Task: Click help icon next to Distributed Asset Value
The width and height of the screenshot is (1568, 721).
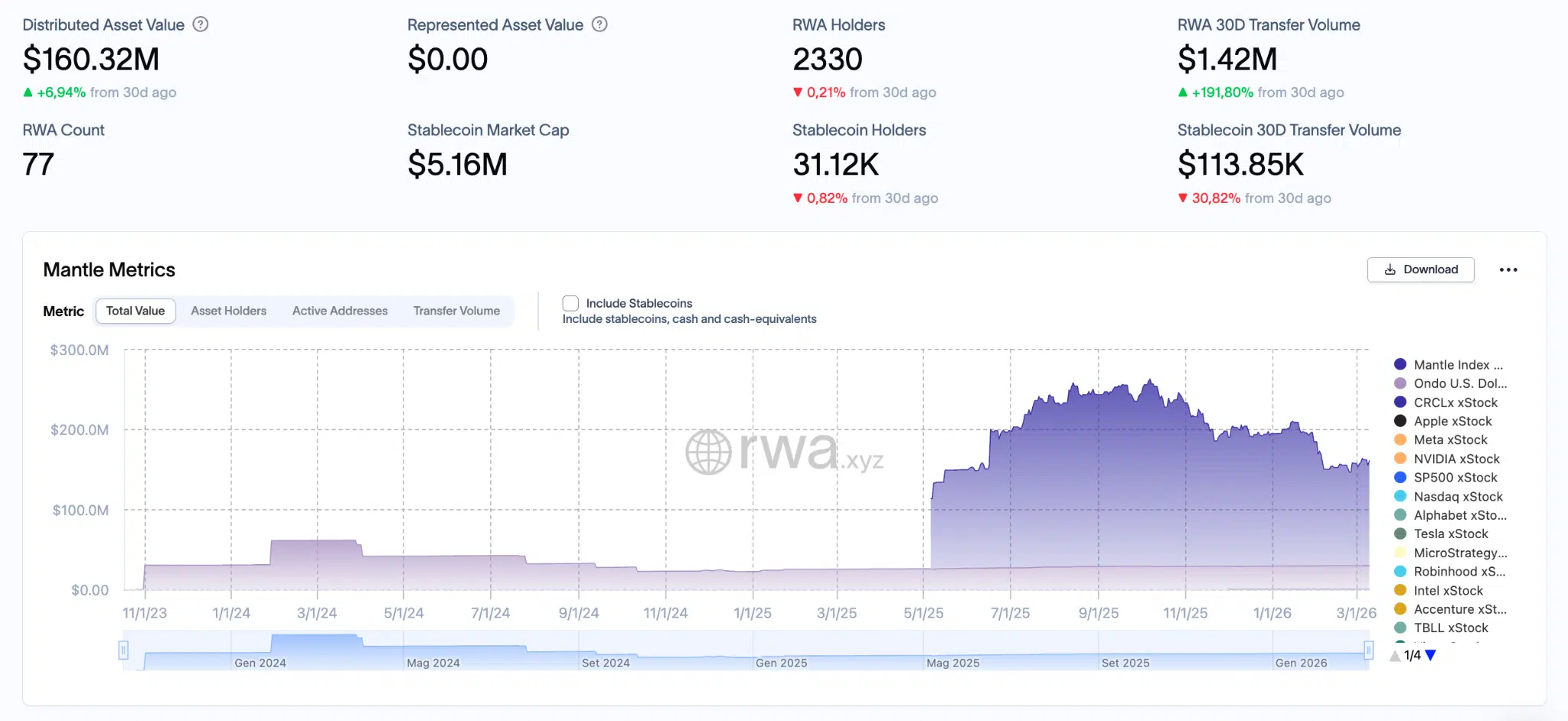Action: [x=201, y=24]
